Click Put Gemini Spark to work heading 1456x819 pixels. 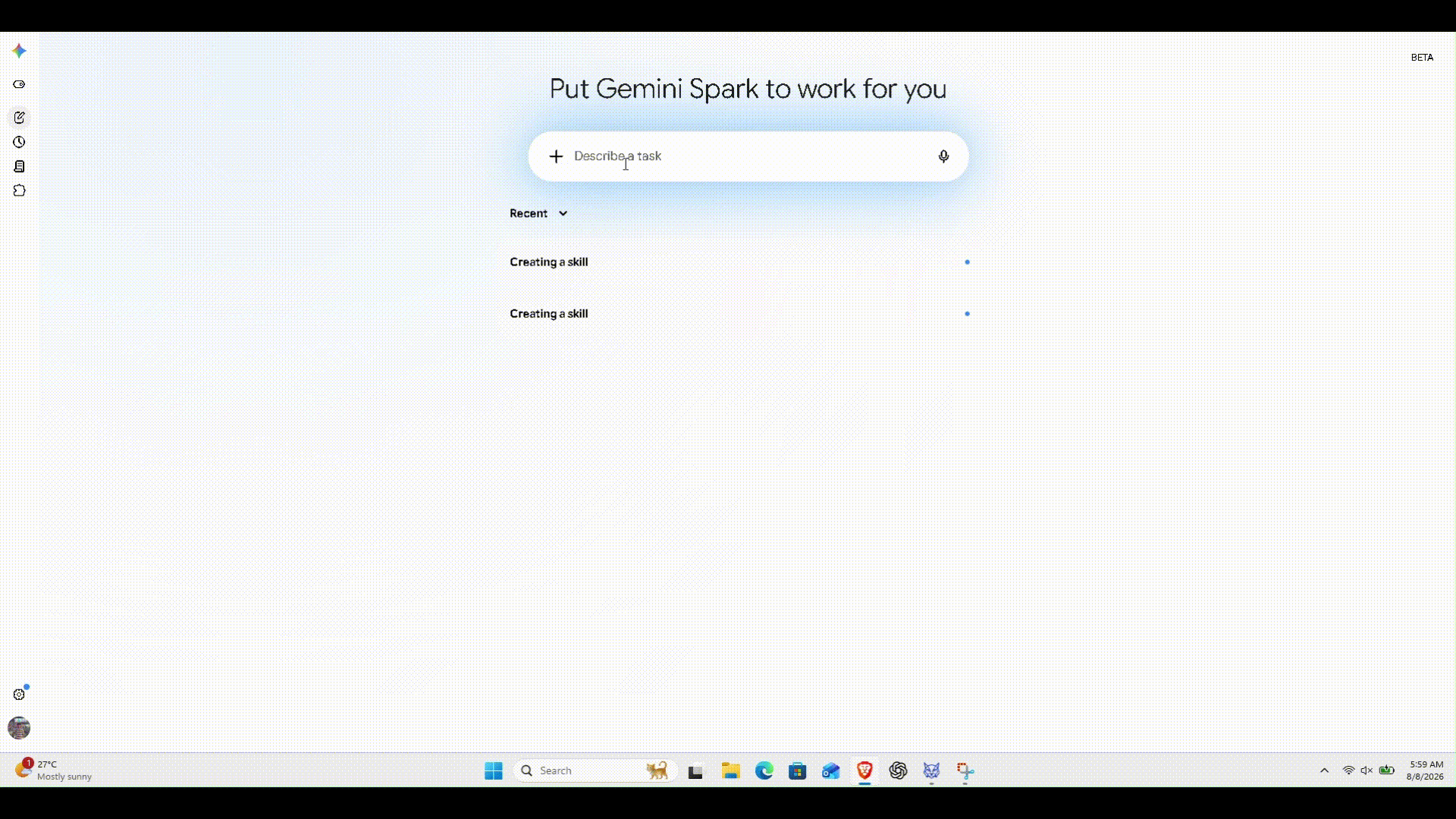click(x=748, y=89)
